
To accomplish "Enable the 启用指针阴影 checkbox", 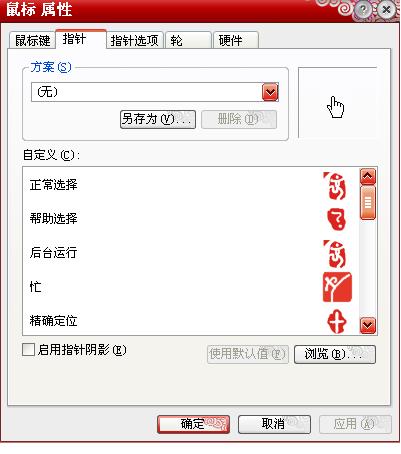I will [x=28, y=350].
